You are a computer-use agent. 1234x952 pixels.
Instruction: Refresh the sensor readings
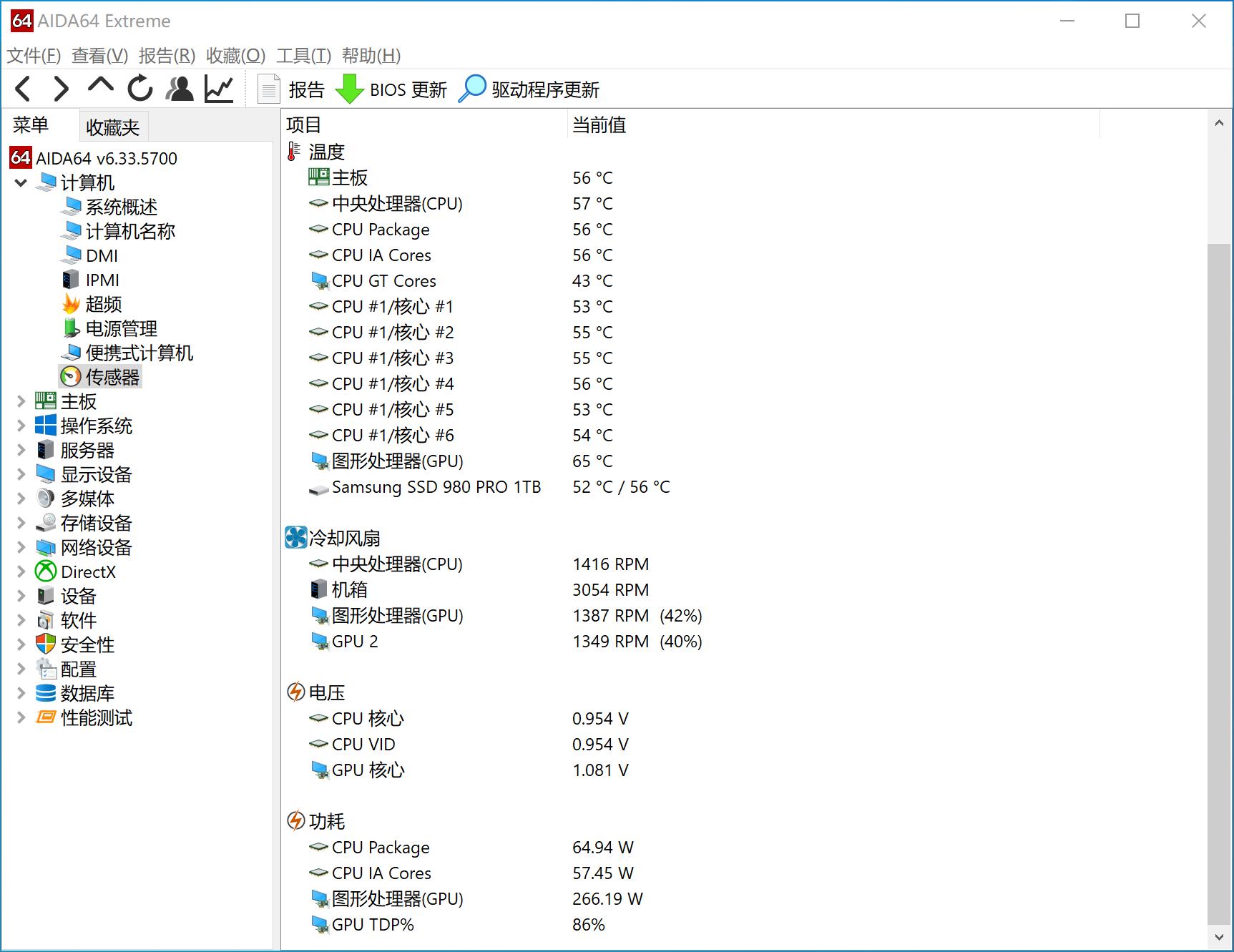click(x=140, y=88)
